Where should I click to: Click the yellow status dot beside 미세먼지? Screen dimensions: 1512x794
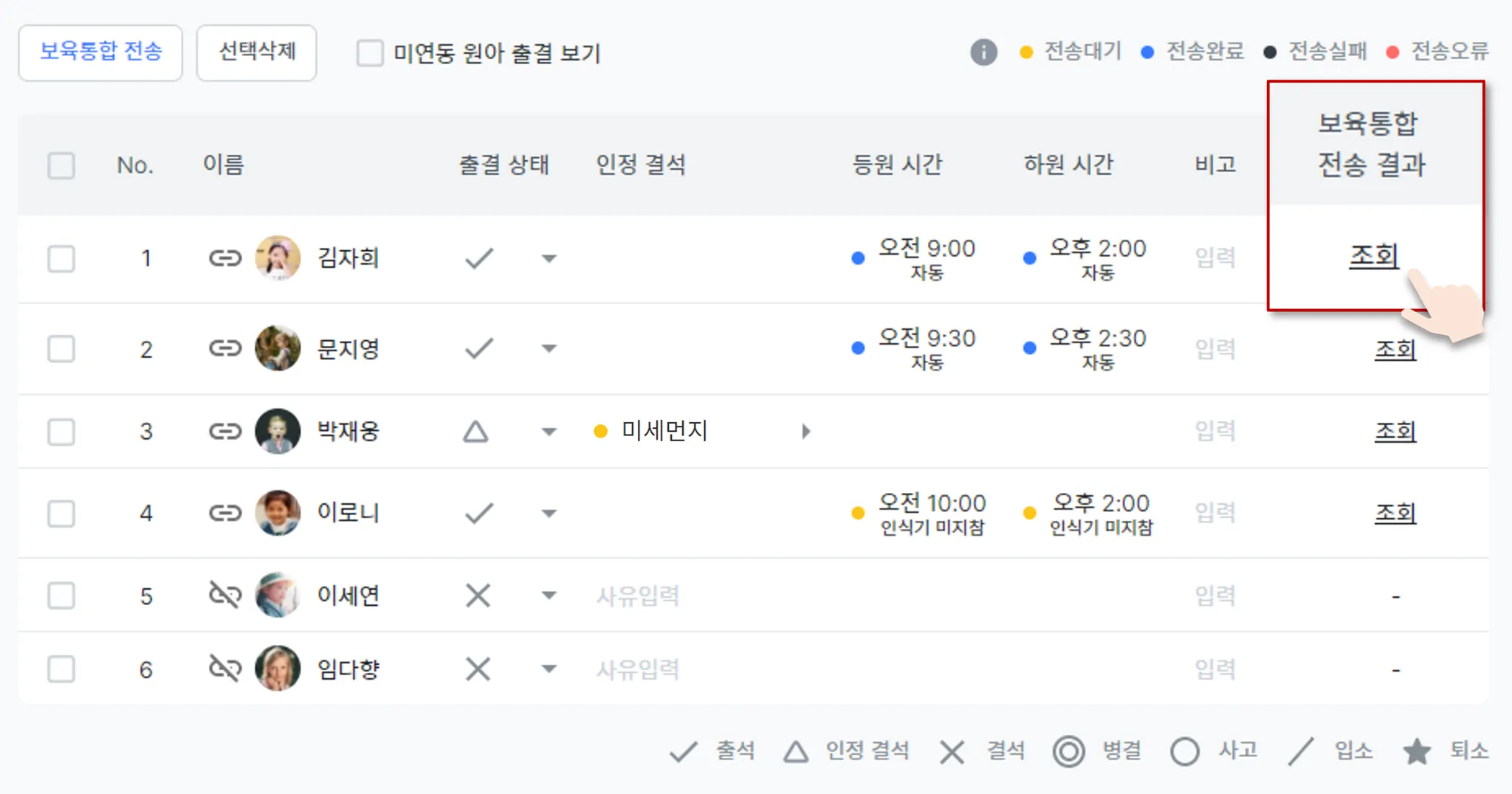(x=601, y=431)
